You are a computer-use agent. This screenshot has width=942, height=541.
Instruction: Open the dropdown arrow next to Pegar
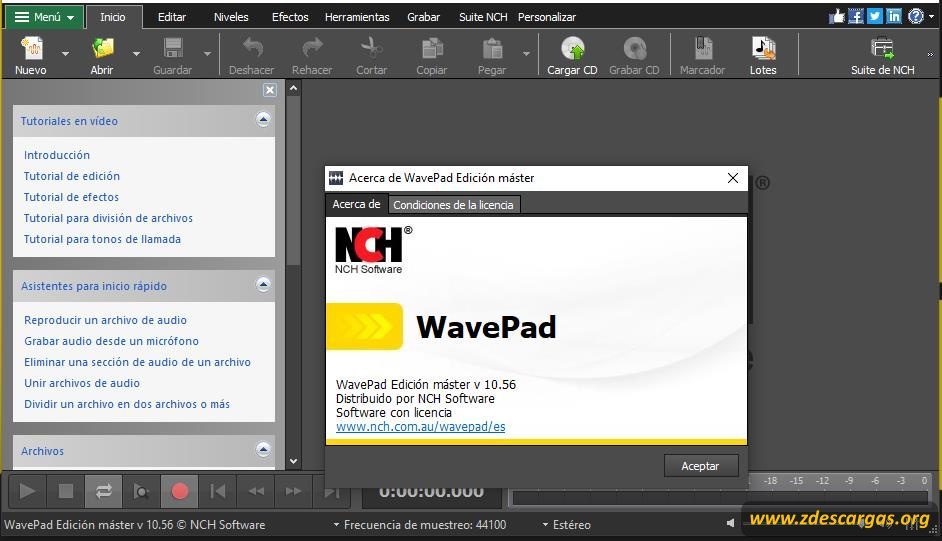526,54
